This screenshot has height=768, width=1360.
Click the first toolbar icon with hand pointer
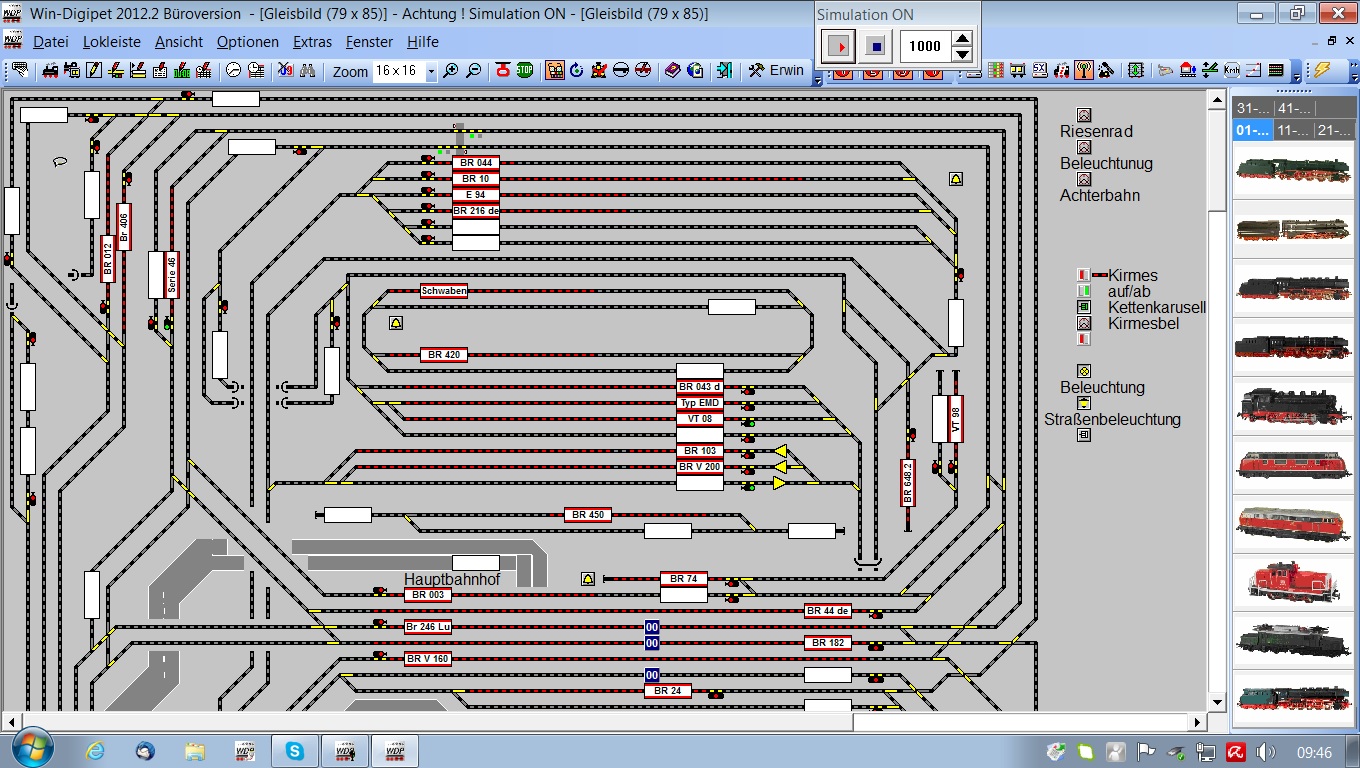[x=20, y=71]
